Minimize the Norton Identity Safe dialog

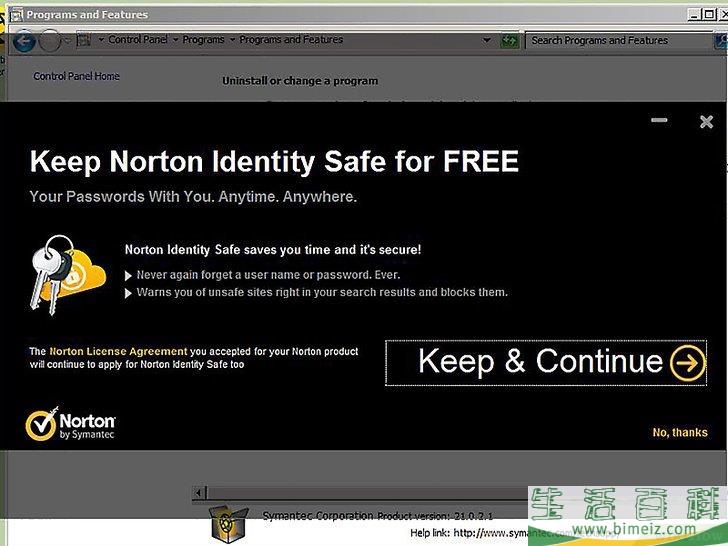pyautogui.click(x=659, y=120)
